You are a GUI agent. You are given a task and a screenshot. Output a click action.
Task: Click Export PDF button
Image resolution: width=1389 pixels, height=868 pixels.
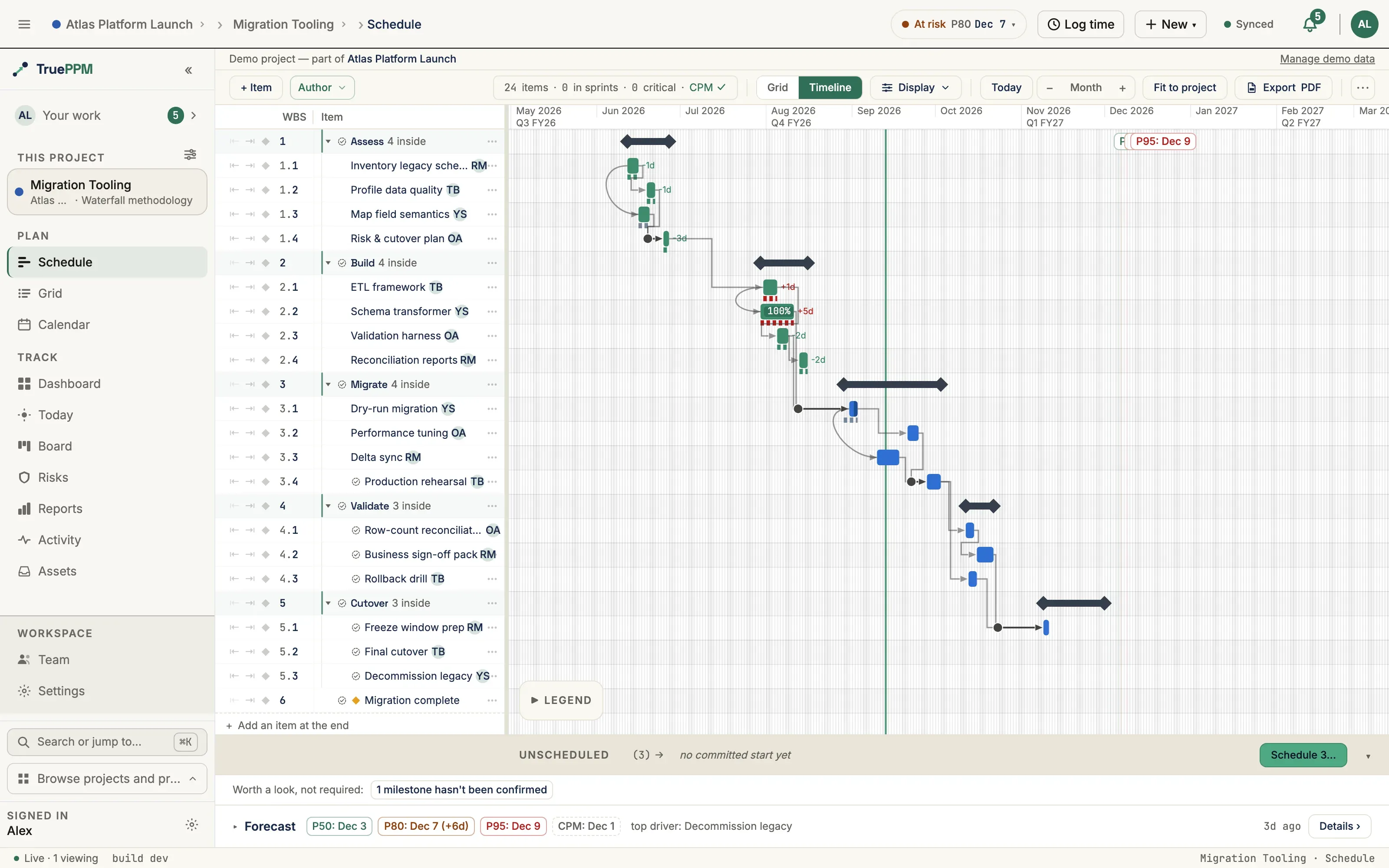click(1284, 88)
